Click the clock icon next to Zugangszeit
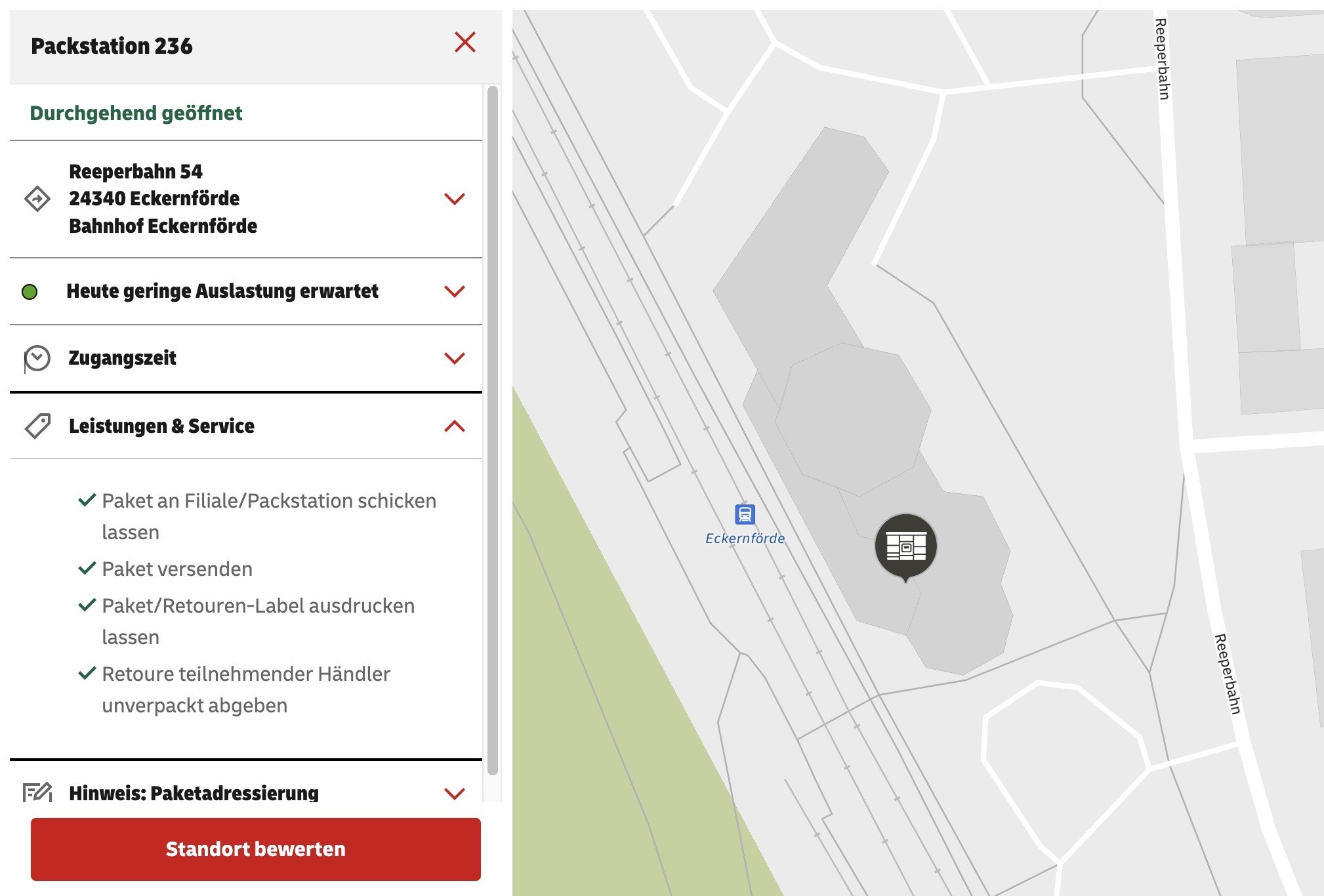The width and height of the screenshot is (1324, 896). point(37,358)
